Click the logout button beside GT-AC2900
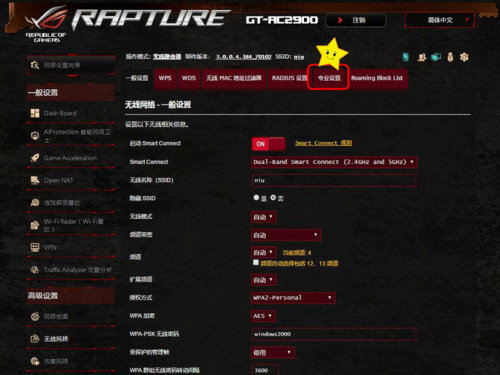The height and width of the screenshot is (375, 500). click(356, 20)
